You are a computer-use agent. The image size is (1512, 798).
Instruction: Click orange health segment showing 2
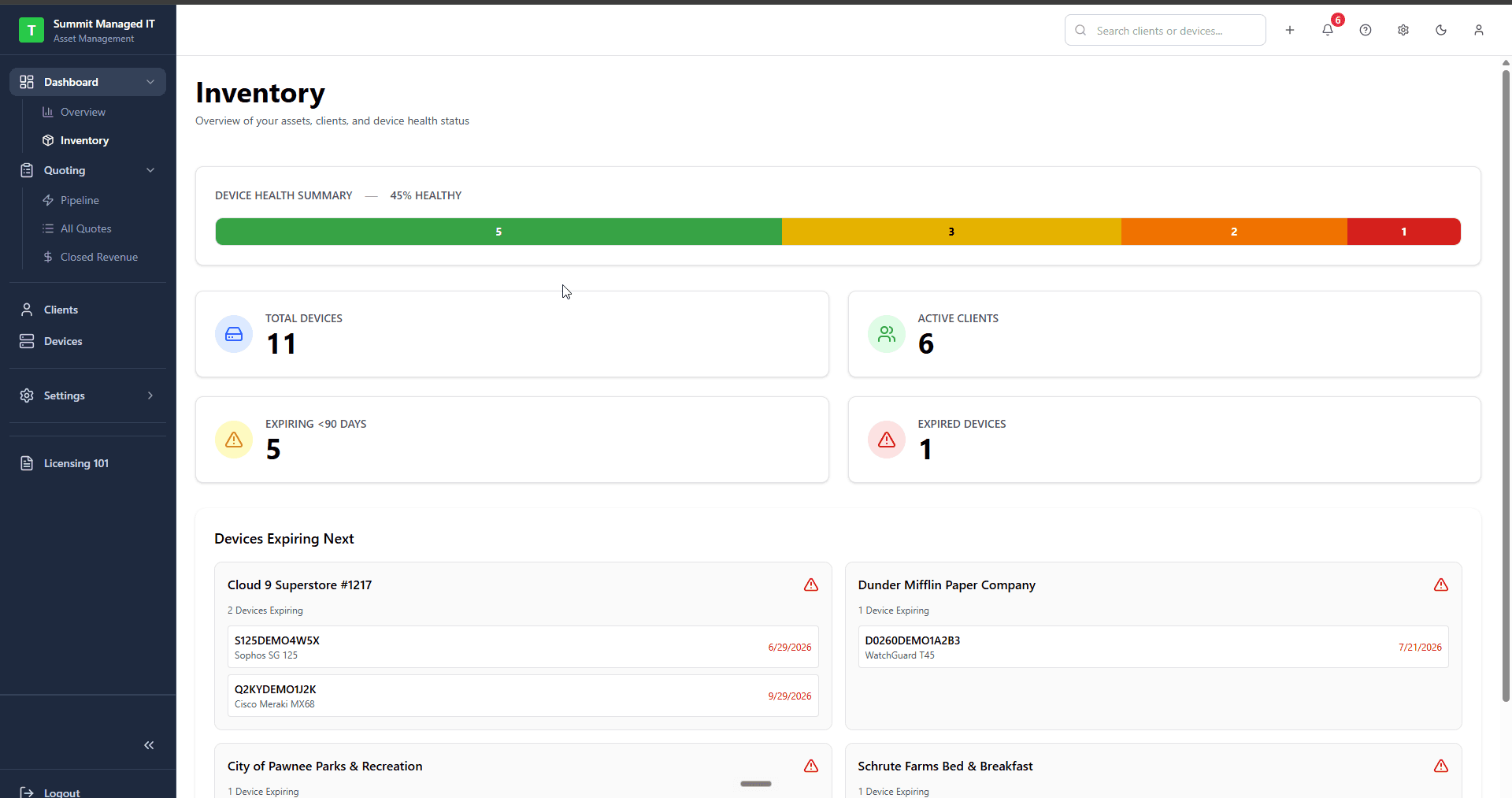(1234, 232)
